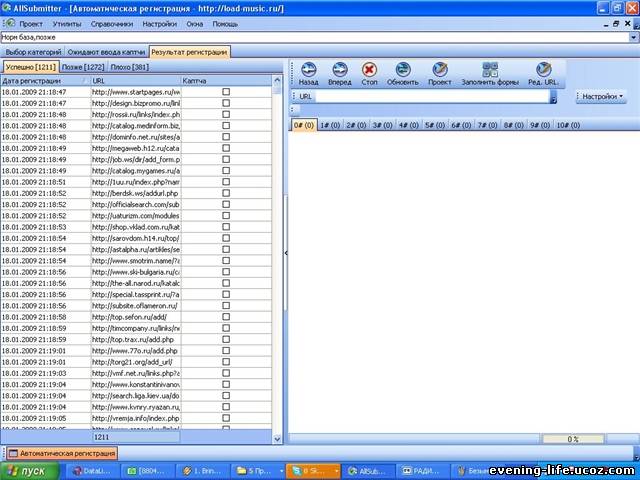This screenshot has width=640, height=480.
Task: Tick captcha checkbox for startpages.ru row
Action: (226, 92)
